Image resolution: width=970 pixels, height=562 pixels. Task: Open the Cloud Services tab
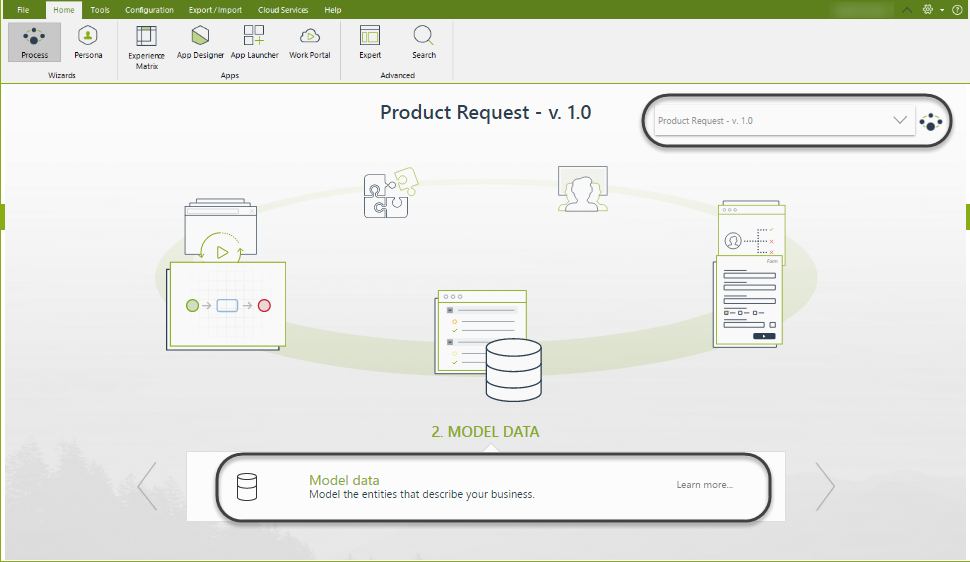[x=283, y=10]
